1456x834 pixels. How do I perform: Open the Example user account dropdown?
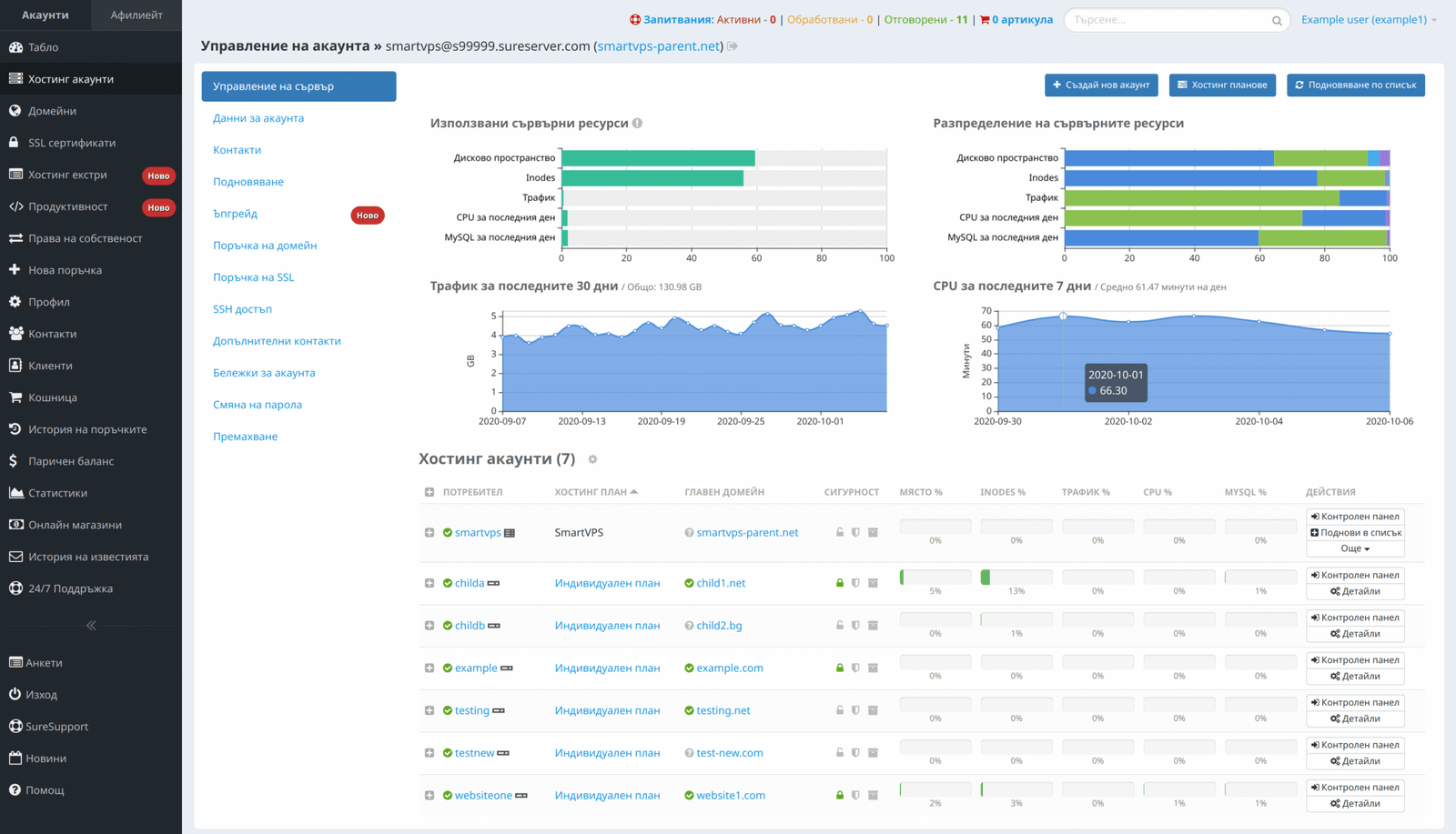pyautogui.click(x=1369, y=19)
